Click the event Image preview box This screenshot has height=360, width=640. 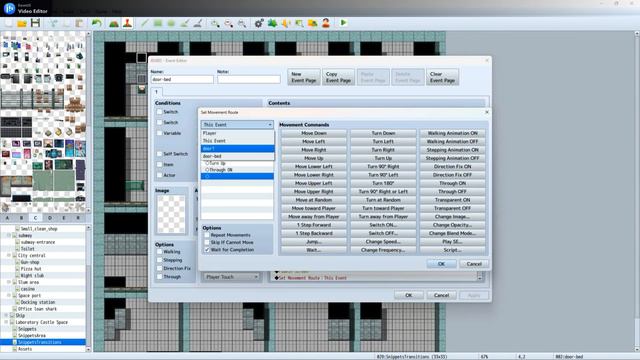pos(171,215)
